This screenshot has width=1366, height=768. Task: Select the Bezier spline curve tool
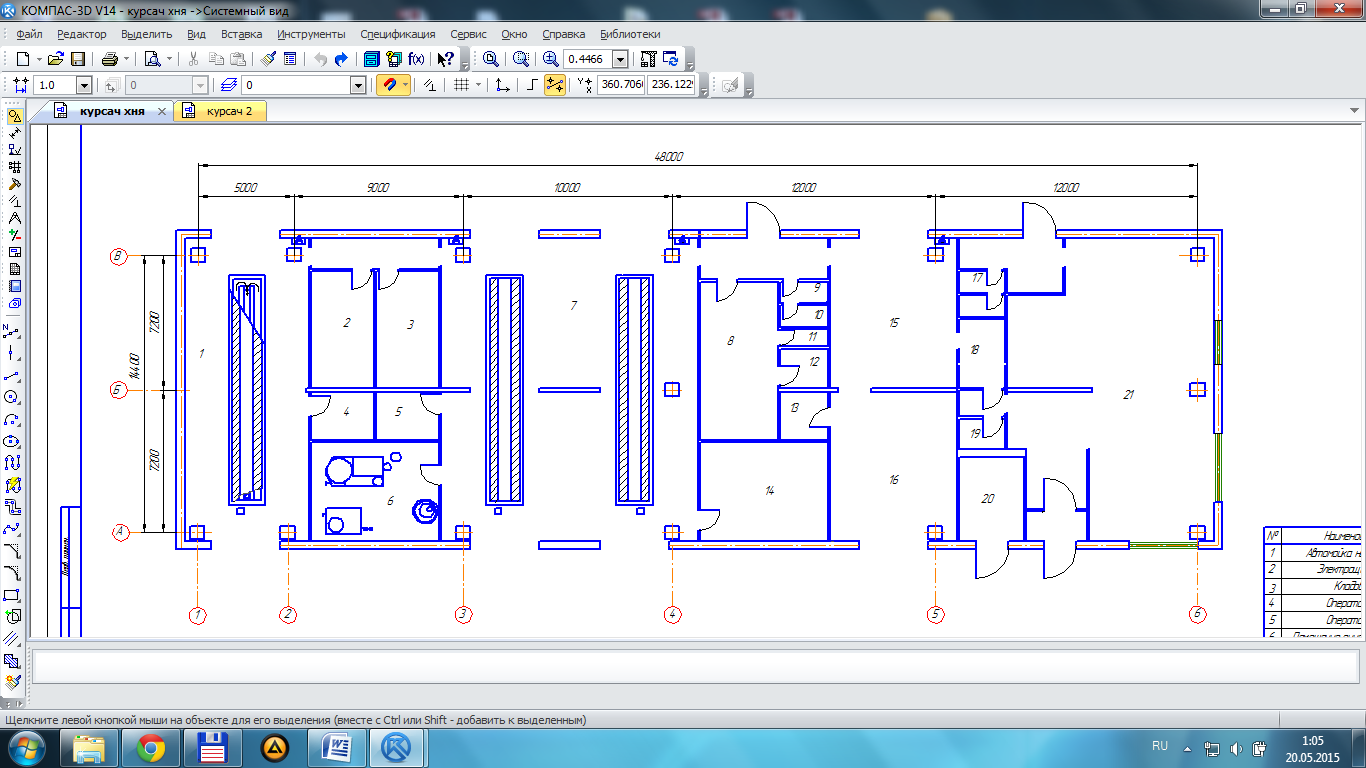click(x=12, y=529)
